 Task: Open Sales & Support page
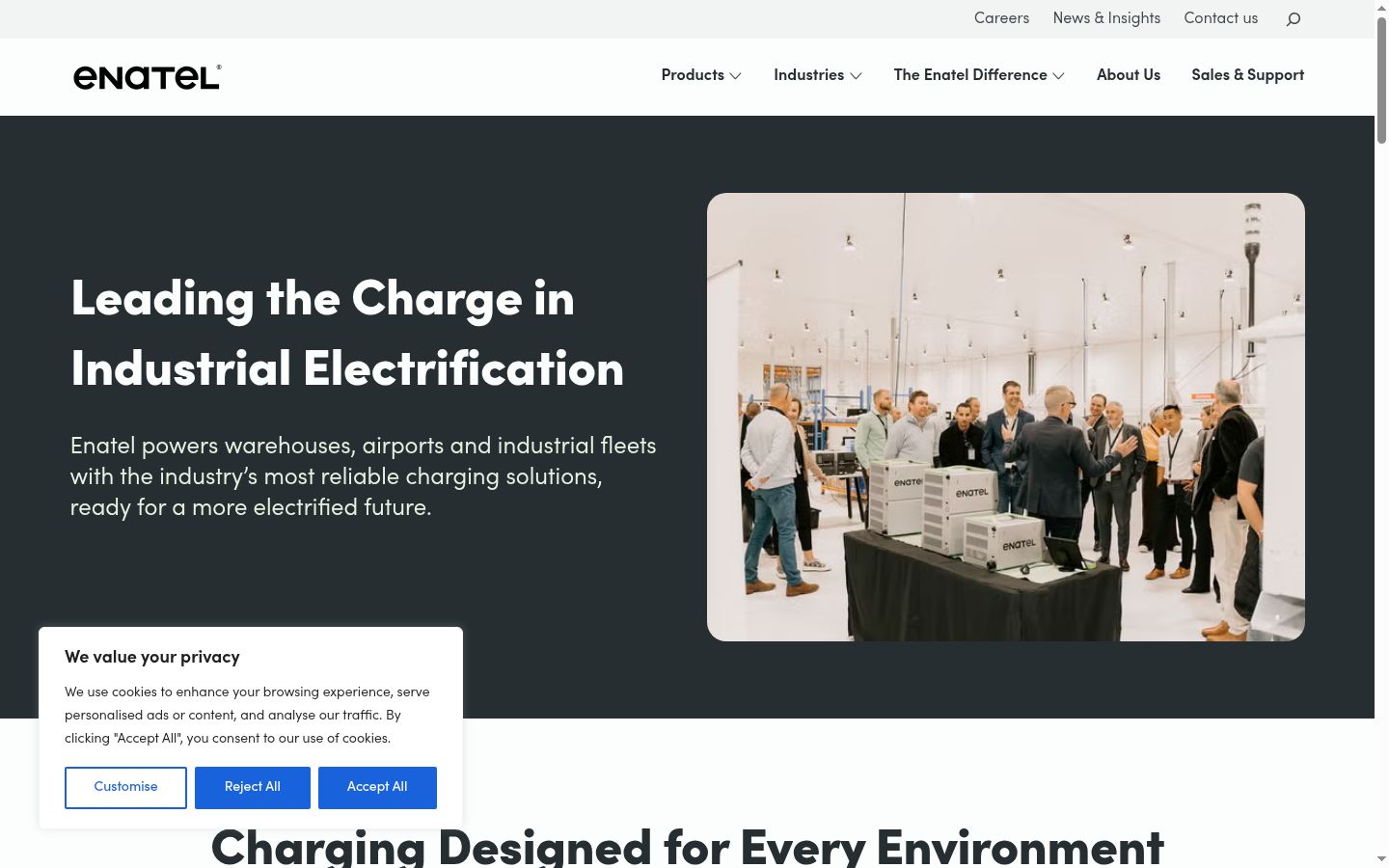[x=1247, y=75]
